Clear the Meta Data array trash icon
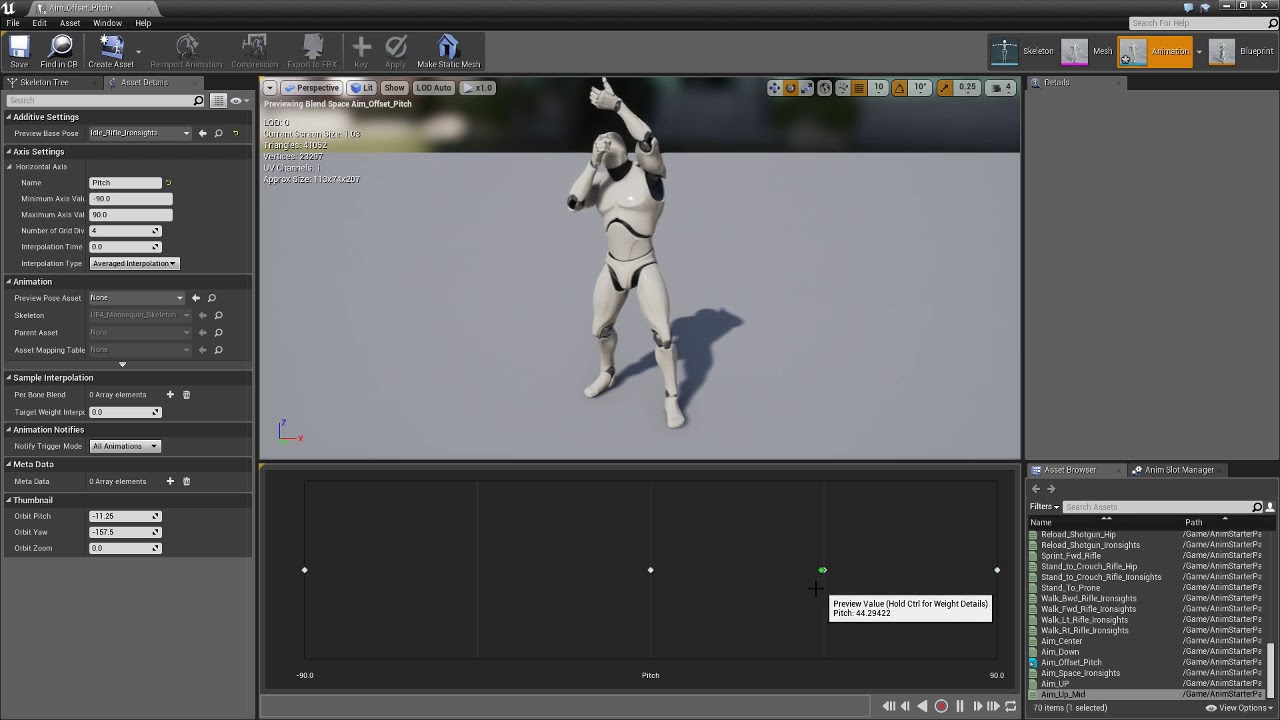The width and height of the screenshot is (1280, 720). pyautogui.click(x=186, y=481)
